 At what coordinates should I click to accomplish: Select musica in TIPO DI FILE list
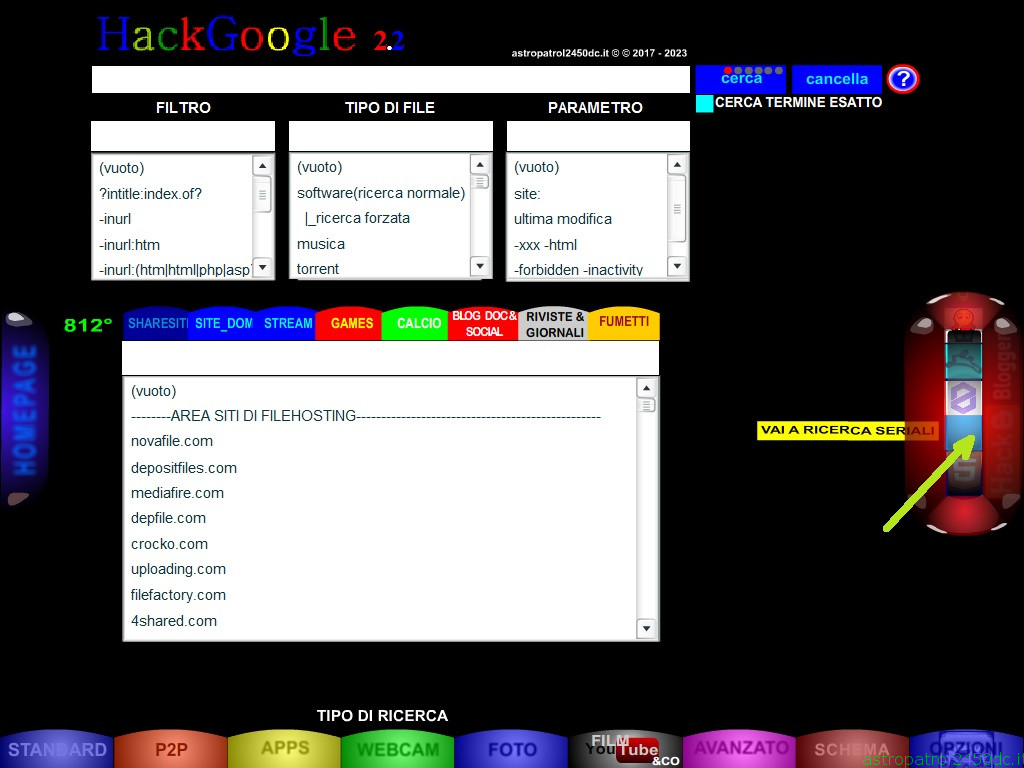click(321, 244)
